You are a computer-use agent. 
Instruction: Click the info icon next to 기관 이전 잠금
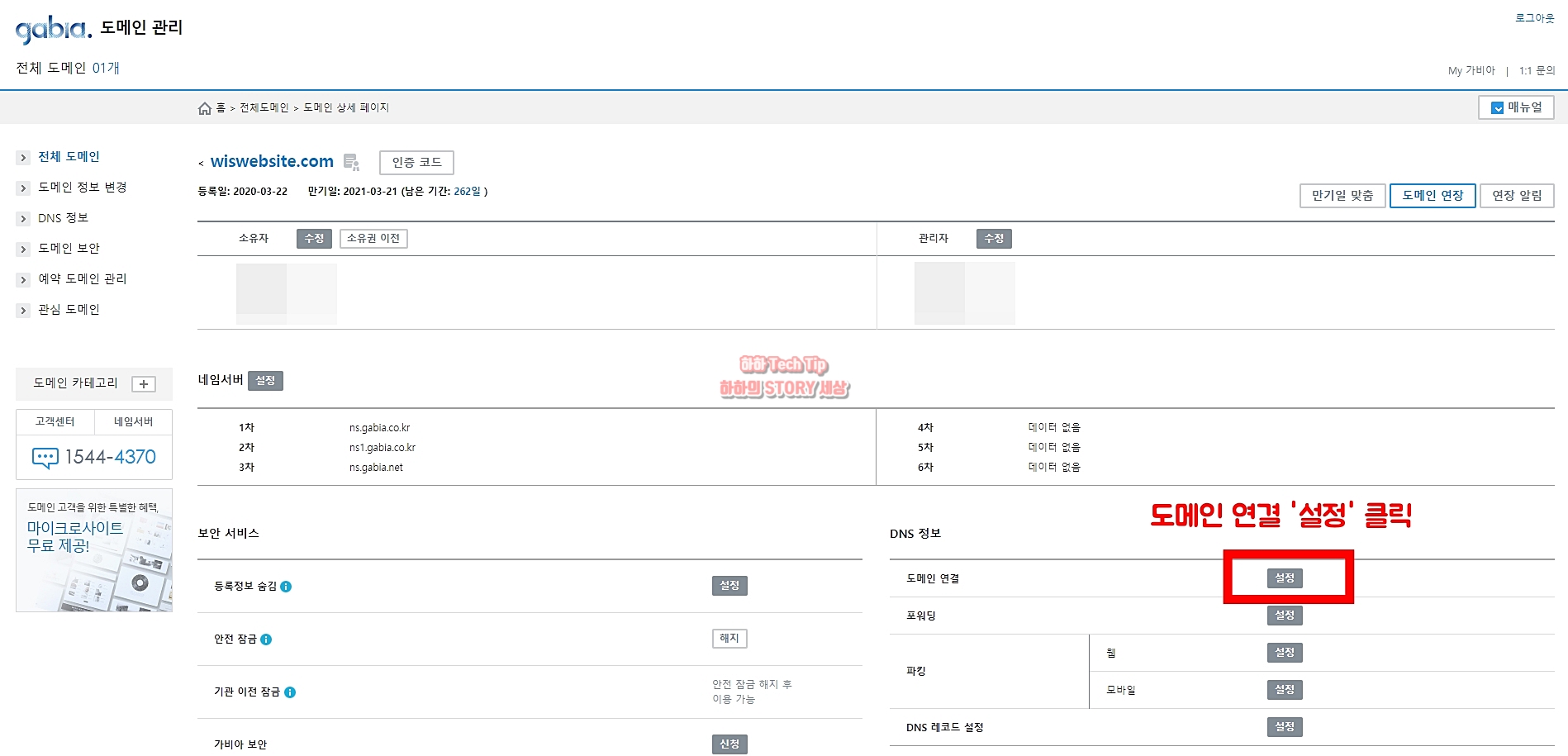[290, 692]
